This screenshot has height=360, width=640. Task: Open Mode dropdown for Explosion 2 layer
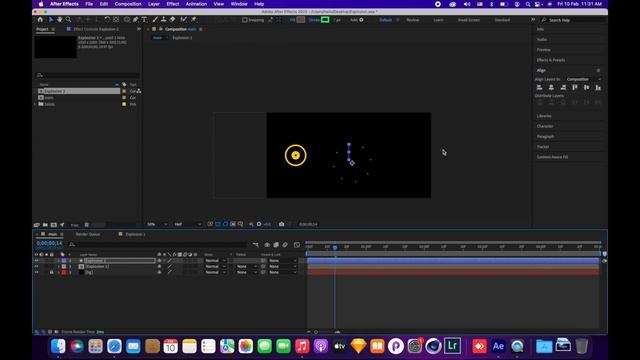tap(215, 260)
